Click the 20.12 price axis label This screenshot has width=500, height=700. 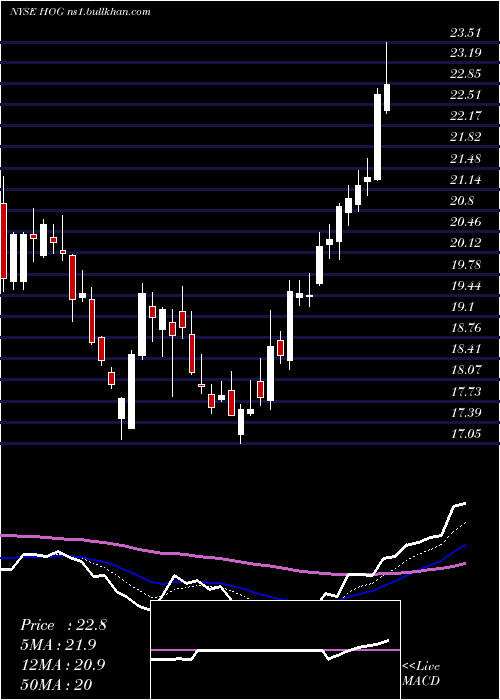(x=466, y=243)
